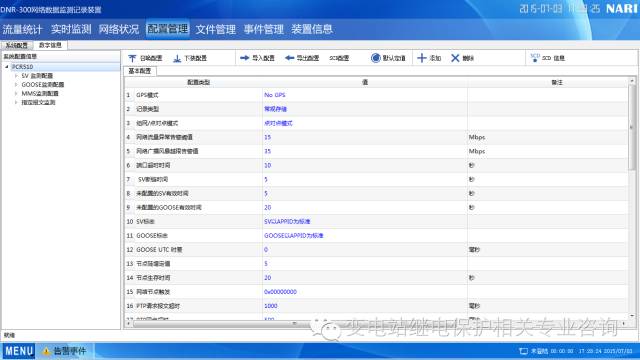This screenshot has height=360, width=640.
Task: Open the 装置信息 menu
Action: tap(312, 29)
